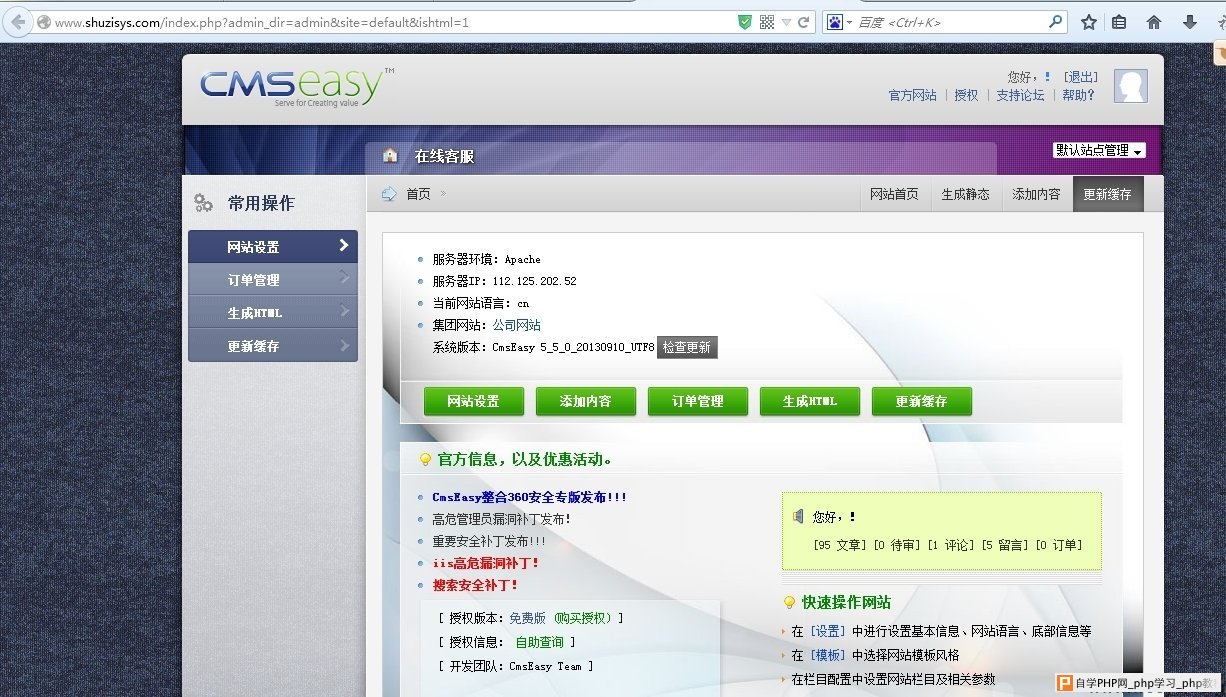Open 网站设置 in the left sidebar
Viewport: 1226px width, 697px height.
273,247
